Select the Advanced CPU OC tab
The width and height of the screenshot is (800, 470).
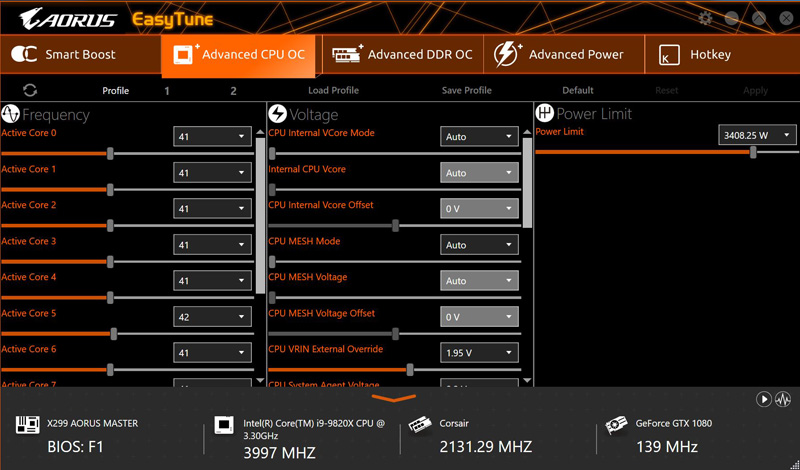[x=238, y=55]
